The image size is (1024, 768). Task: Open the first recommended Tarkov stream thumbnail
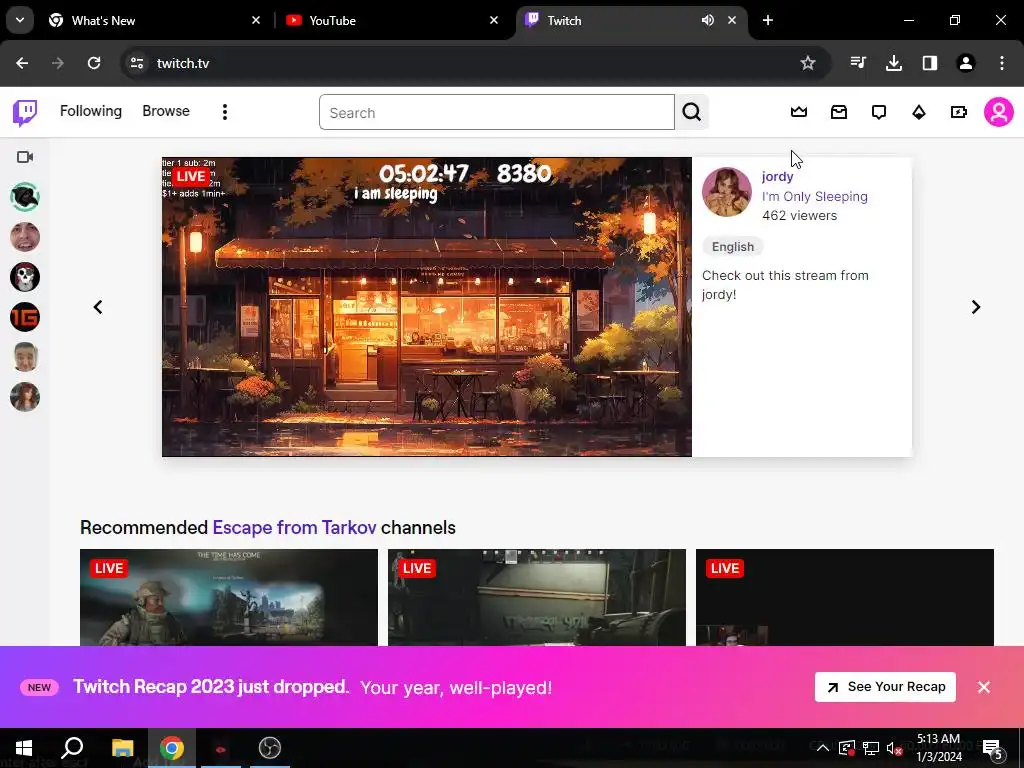tap(229, 598)
